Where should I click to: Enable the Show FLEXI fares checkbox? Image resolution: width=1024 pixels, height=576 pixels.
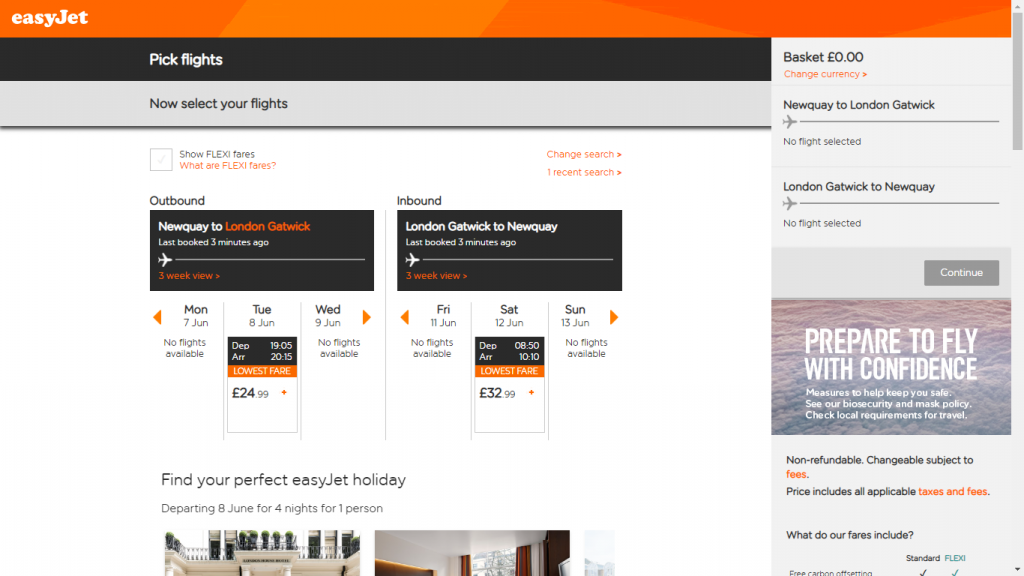pos(161,160)
